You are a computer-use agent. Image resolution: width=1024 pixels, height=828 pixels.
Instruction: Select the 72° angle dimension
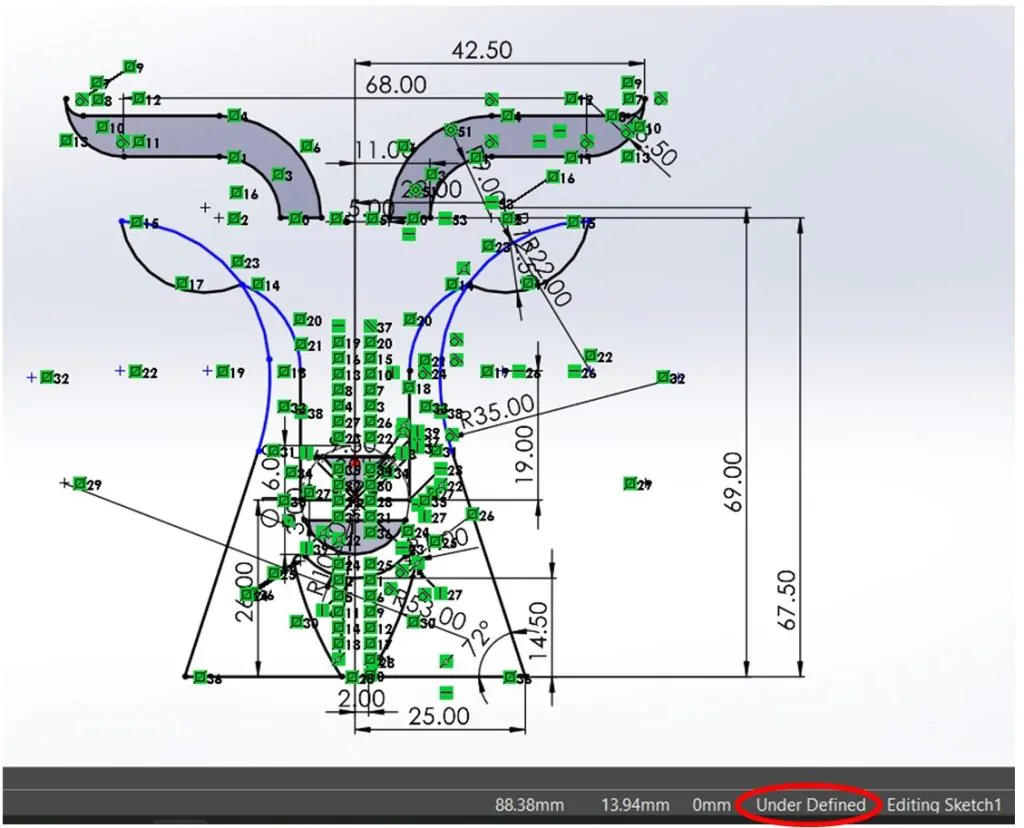(x=476, y=638)
